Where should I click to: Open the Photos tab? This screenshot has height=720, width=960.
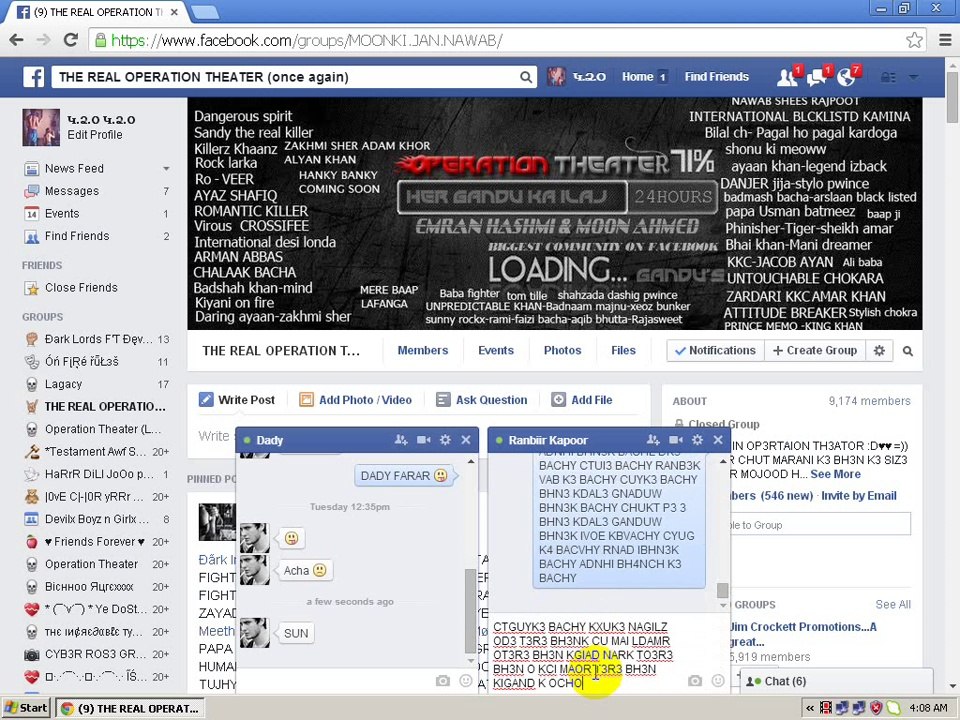[x=563, y=350]
